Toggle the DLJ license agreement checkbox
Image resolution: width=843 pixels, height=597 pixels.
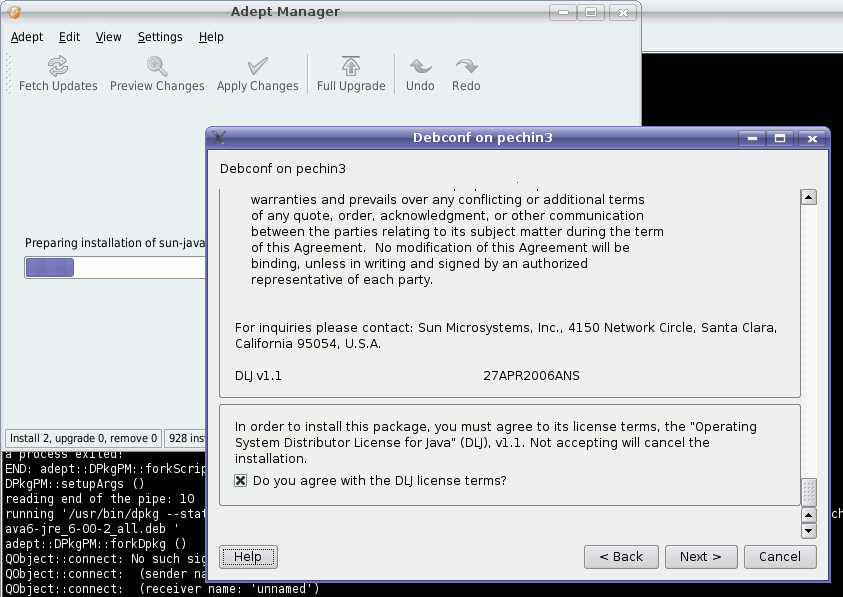241,480
